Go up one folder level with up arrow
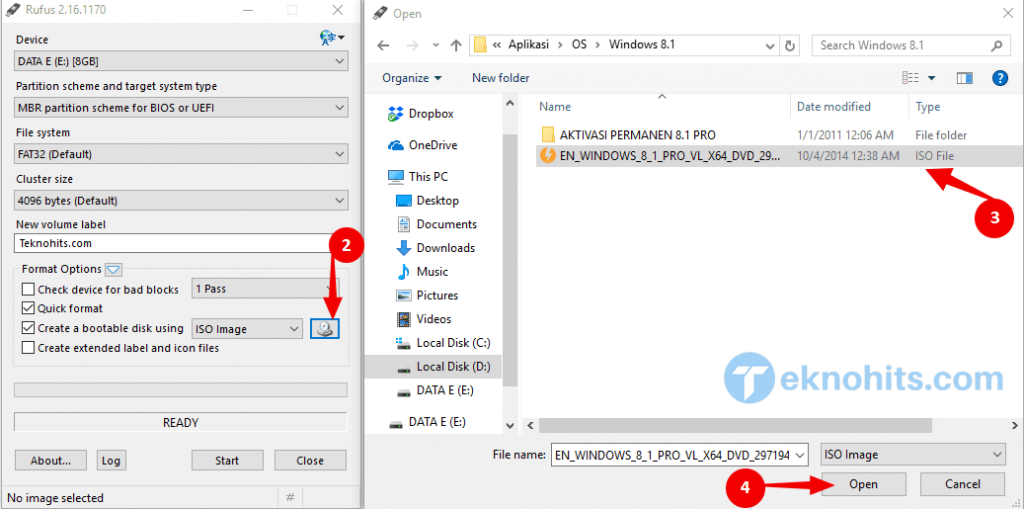 [456, 46]
